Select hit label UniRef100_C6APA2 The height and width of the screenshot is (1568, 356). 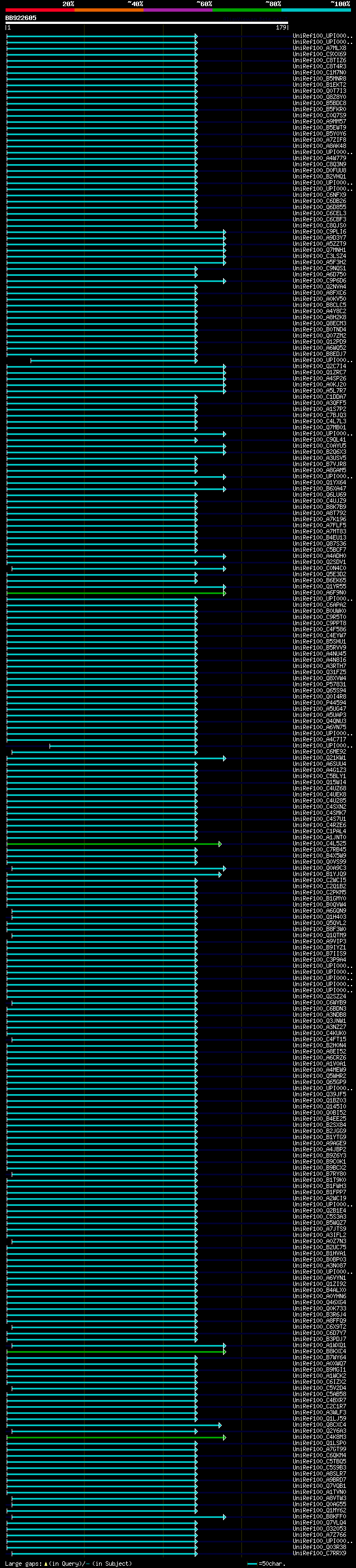319,605
